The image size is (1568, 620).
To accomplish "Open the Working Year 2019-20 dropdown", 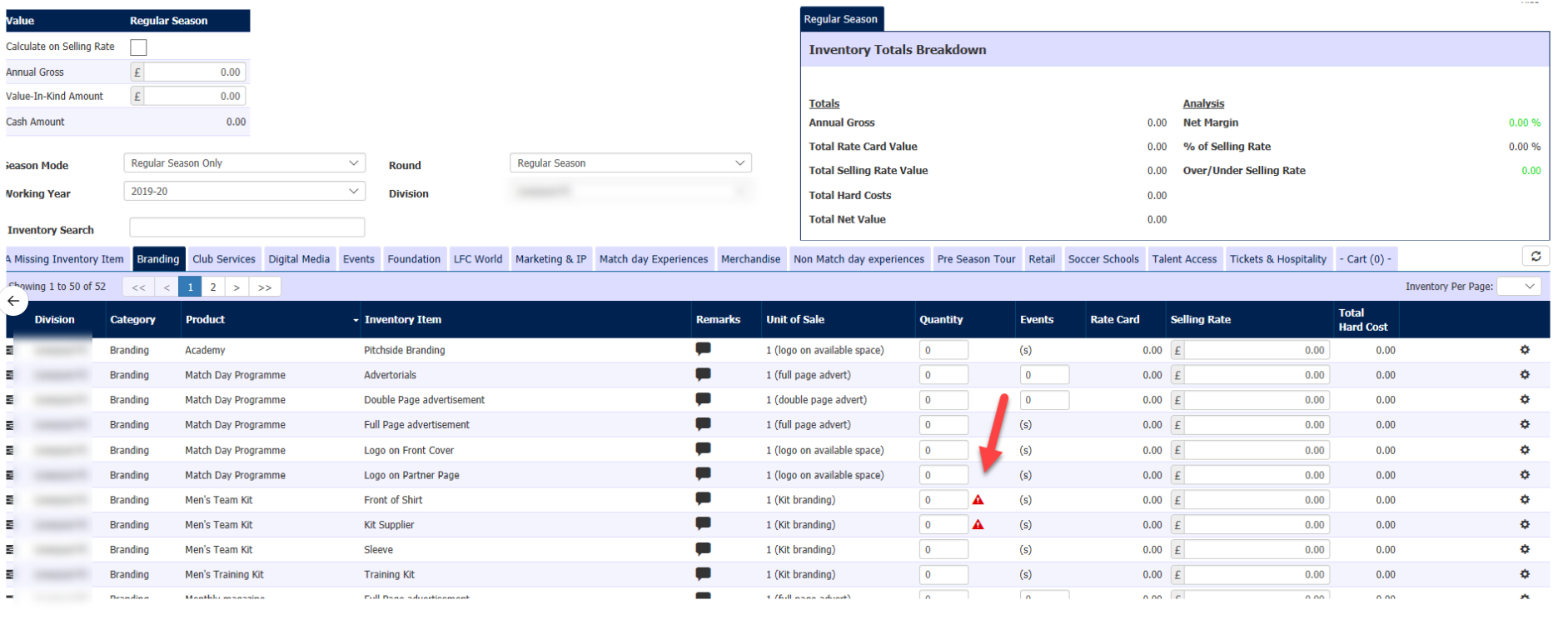I will click(244, 192).
